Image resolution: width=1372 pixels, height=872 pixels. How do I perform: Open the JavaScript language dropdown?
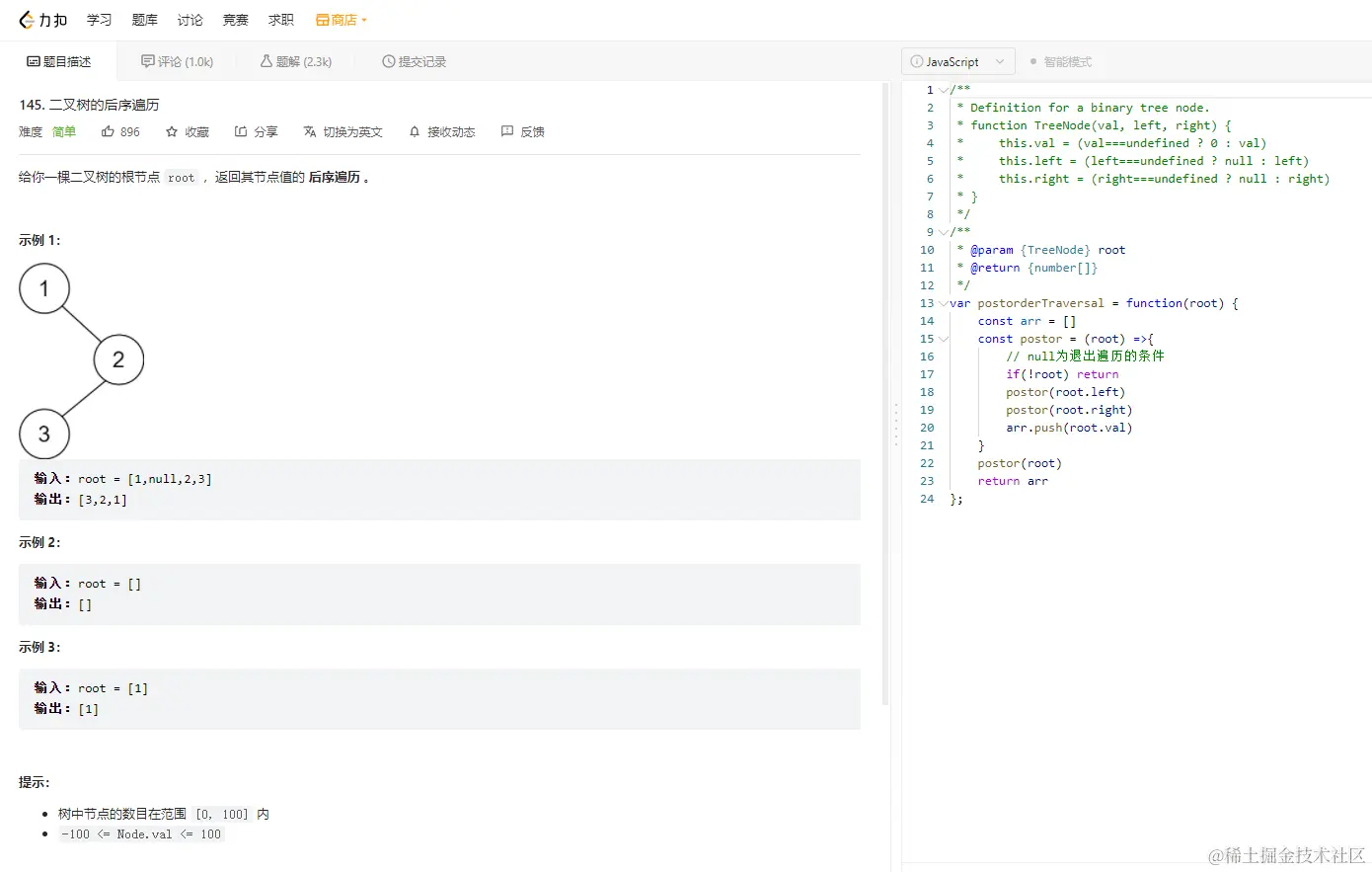pyautogui.click(x=957, y=61)
